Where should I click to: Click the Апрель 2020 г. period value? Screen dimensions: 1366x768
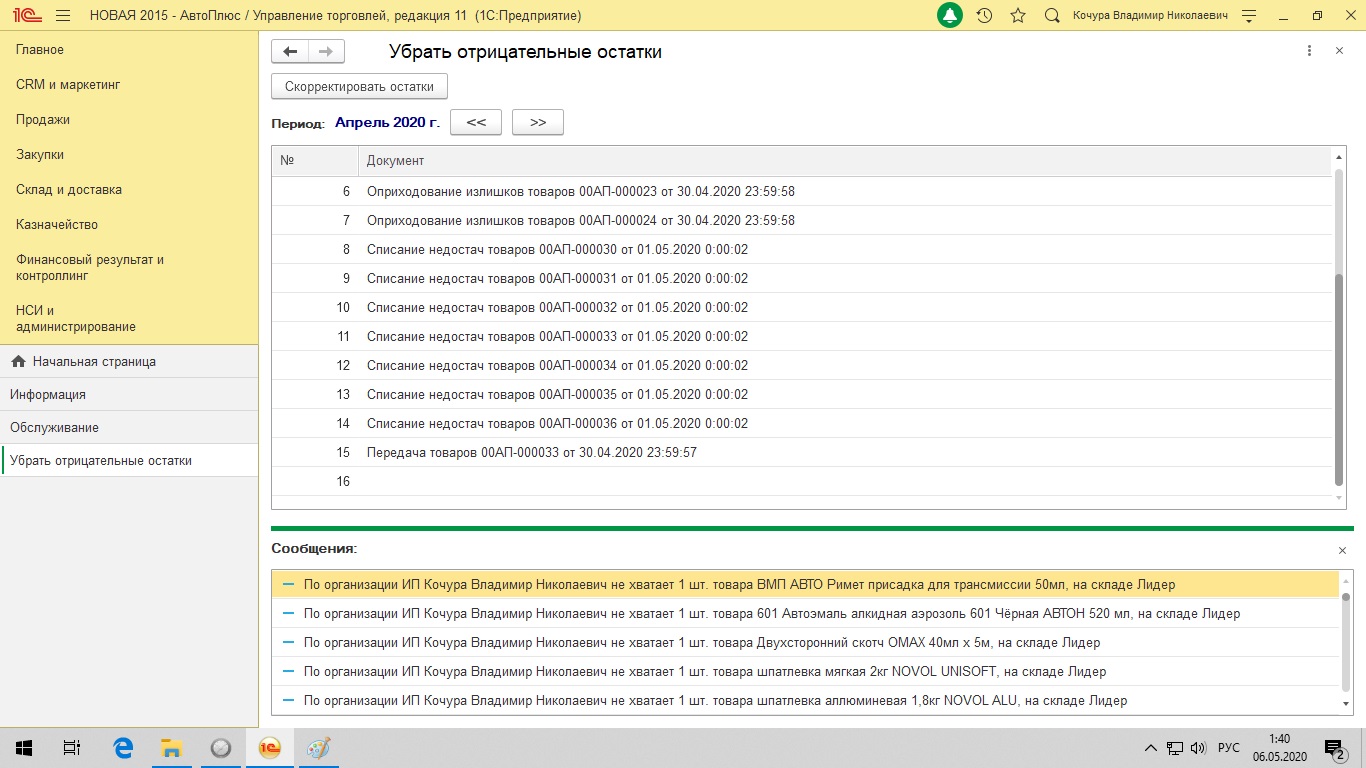(x=387, y=123)
